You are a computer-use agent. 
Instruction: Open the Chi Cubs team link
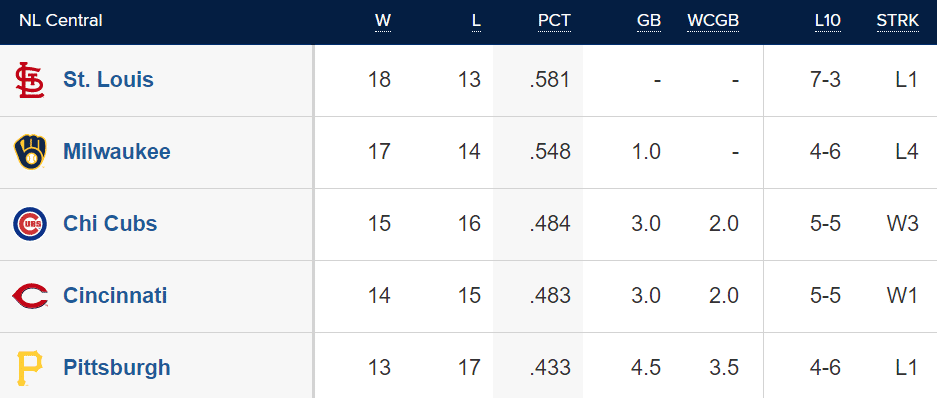pyautogui.click(x=110, y=224)
